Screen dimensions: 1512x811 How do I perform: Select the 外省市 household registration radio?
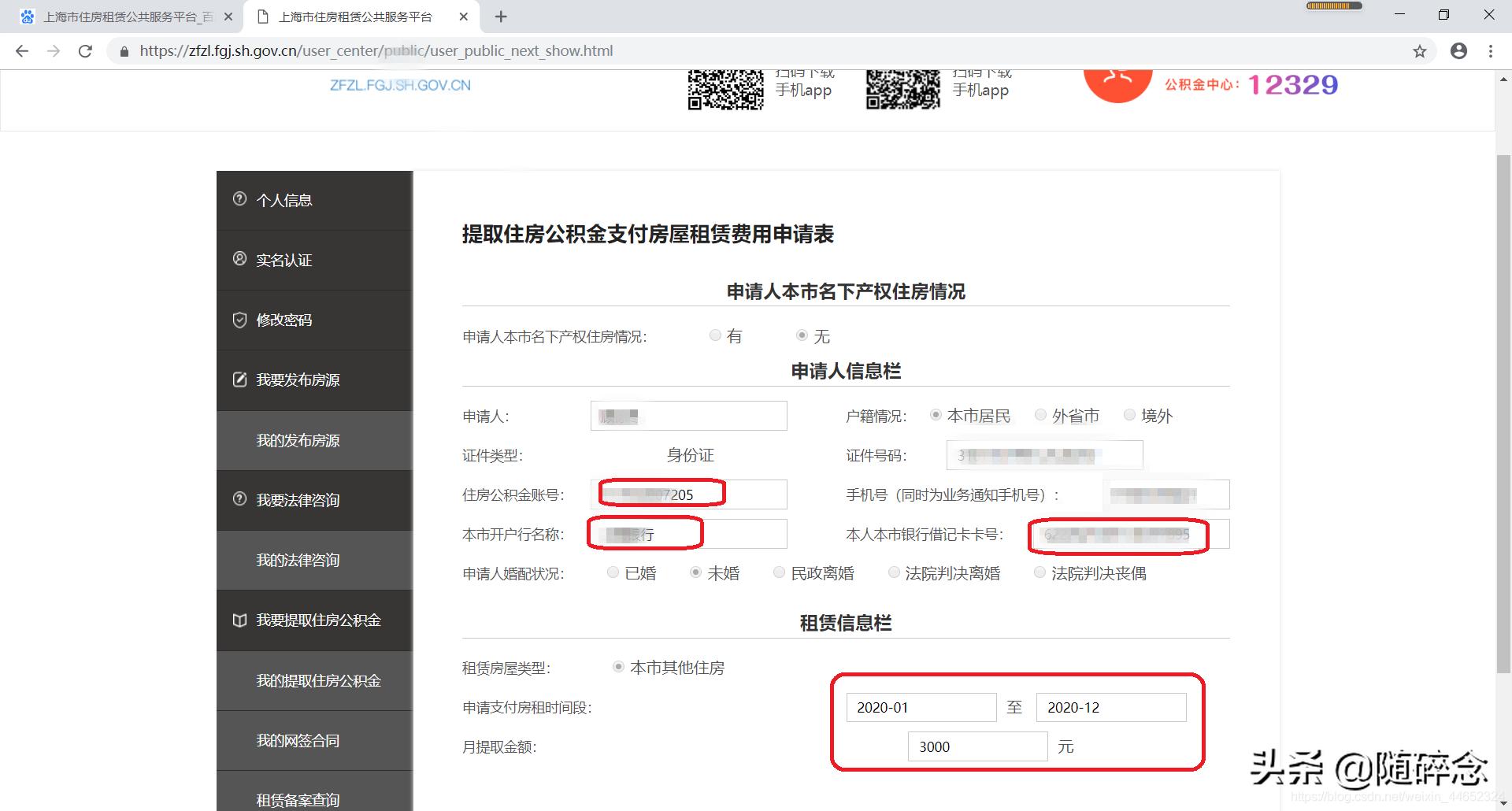[x=1040, y=415]
